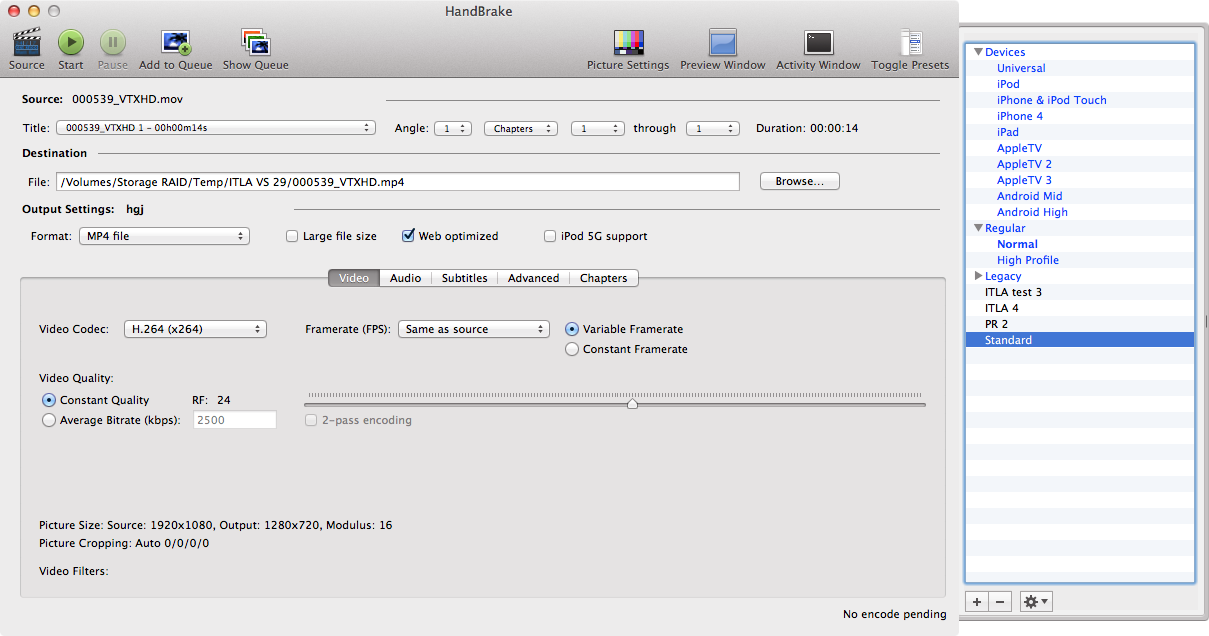Open the Preview Window icon

(723, 42)
